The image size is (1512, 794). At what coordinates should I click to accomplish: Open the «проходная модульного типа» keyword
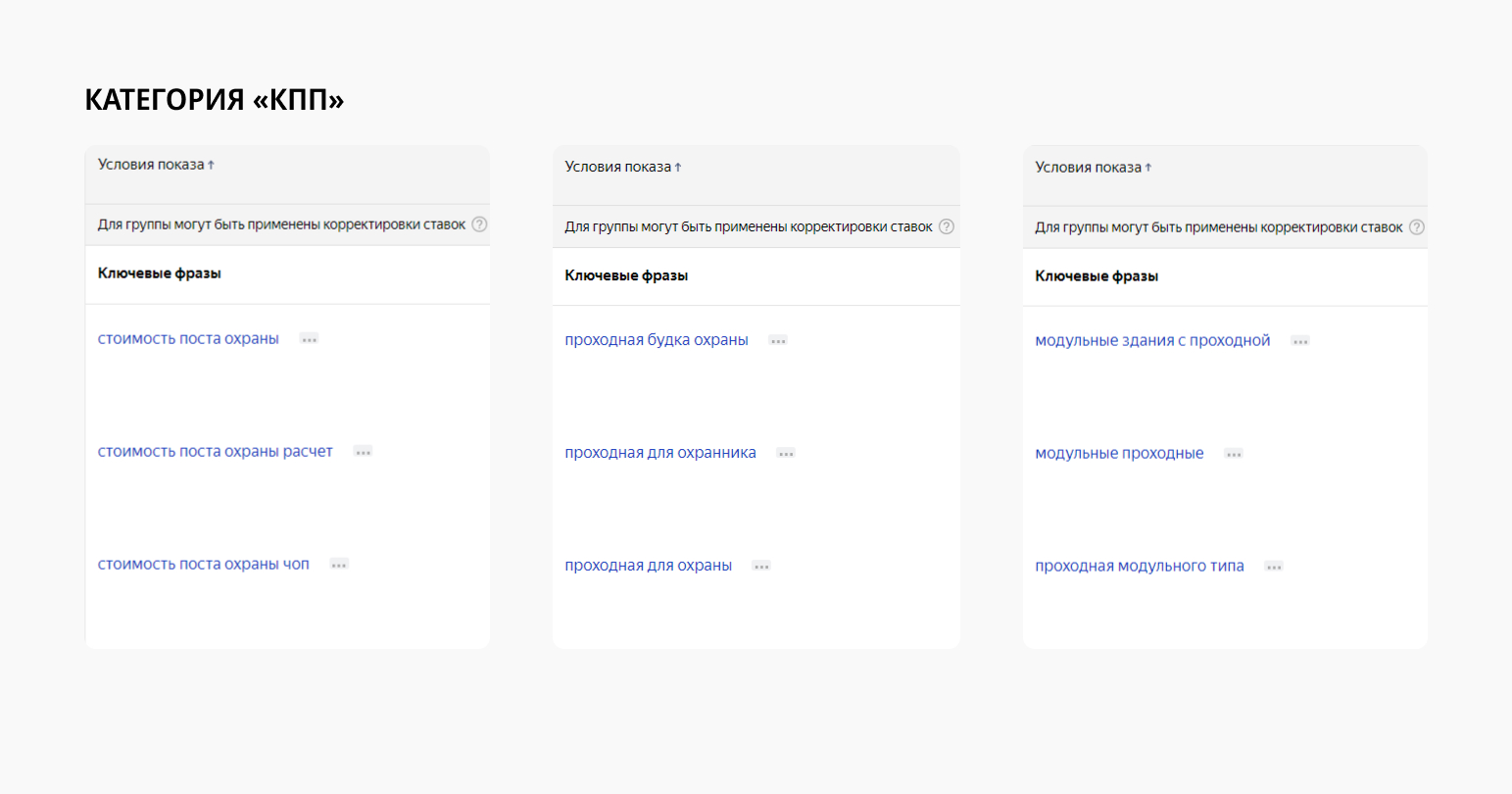pos(1140,567)
